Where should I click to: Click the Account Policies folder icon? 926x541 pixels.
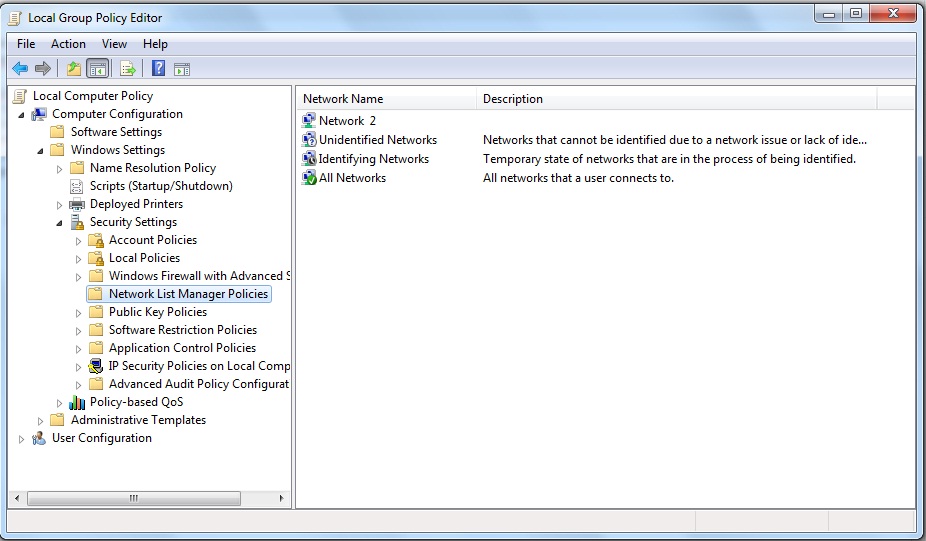96,240
